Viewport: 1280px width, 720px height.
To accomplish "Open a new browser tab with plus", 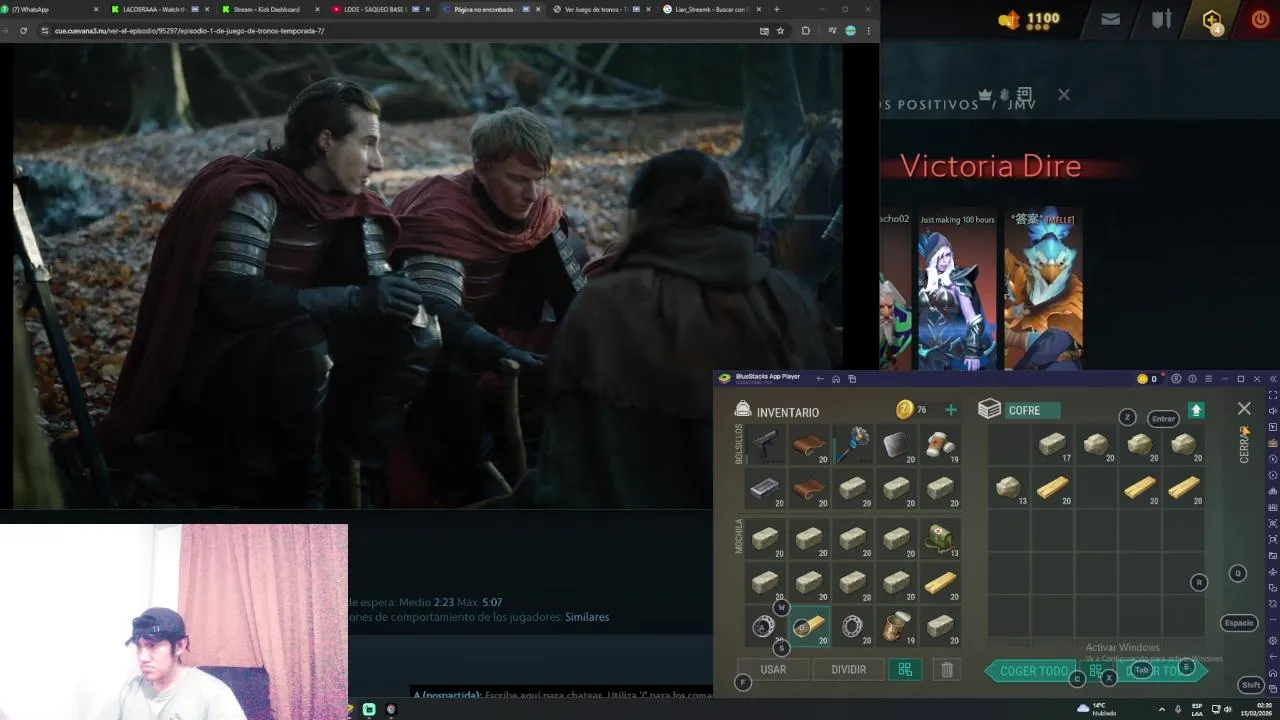I will click(x=776, y=9).
